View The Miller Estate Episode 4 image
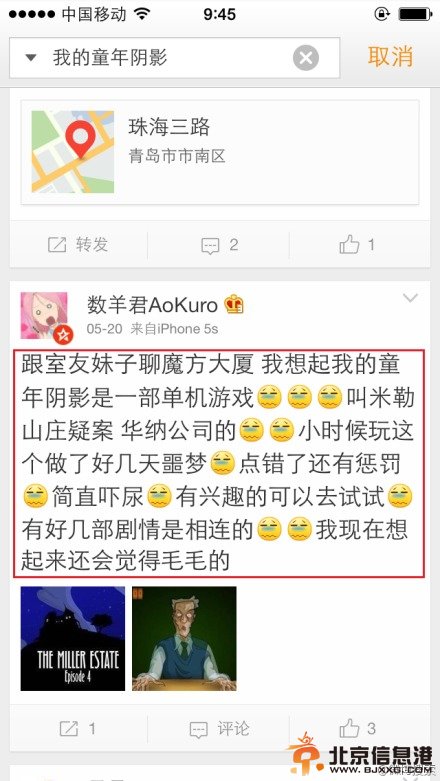 [73, 639]
